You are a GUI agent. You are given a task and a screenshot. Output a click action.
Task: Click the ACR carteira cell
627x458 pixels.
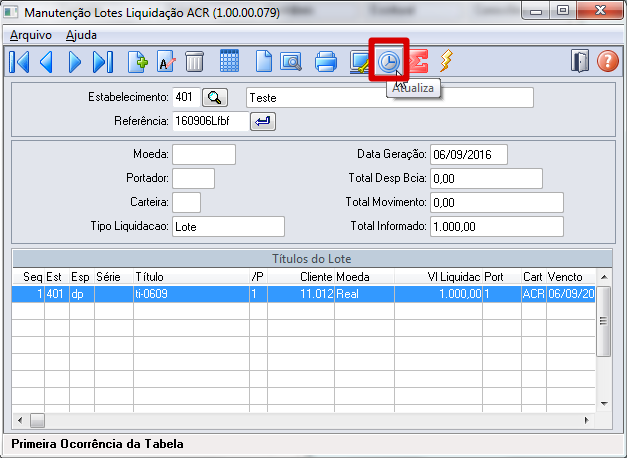[534, 294]
